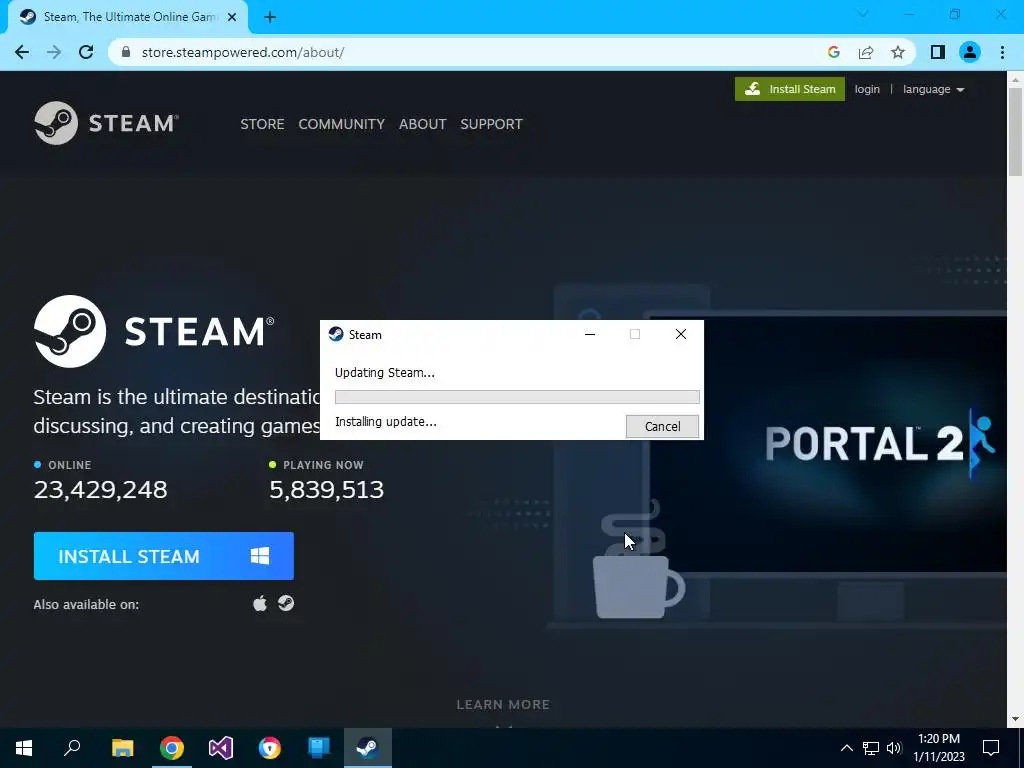
Task: Open the blue notebook taskbar app
Action: click(x=319, y=748)
